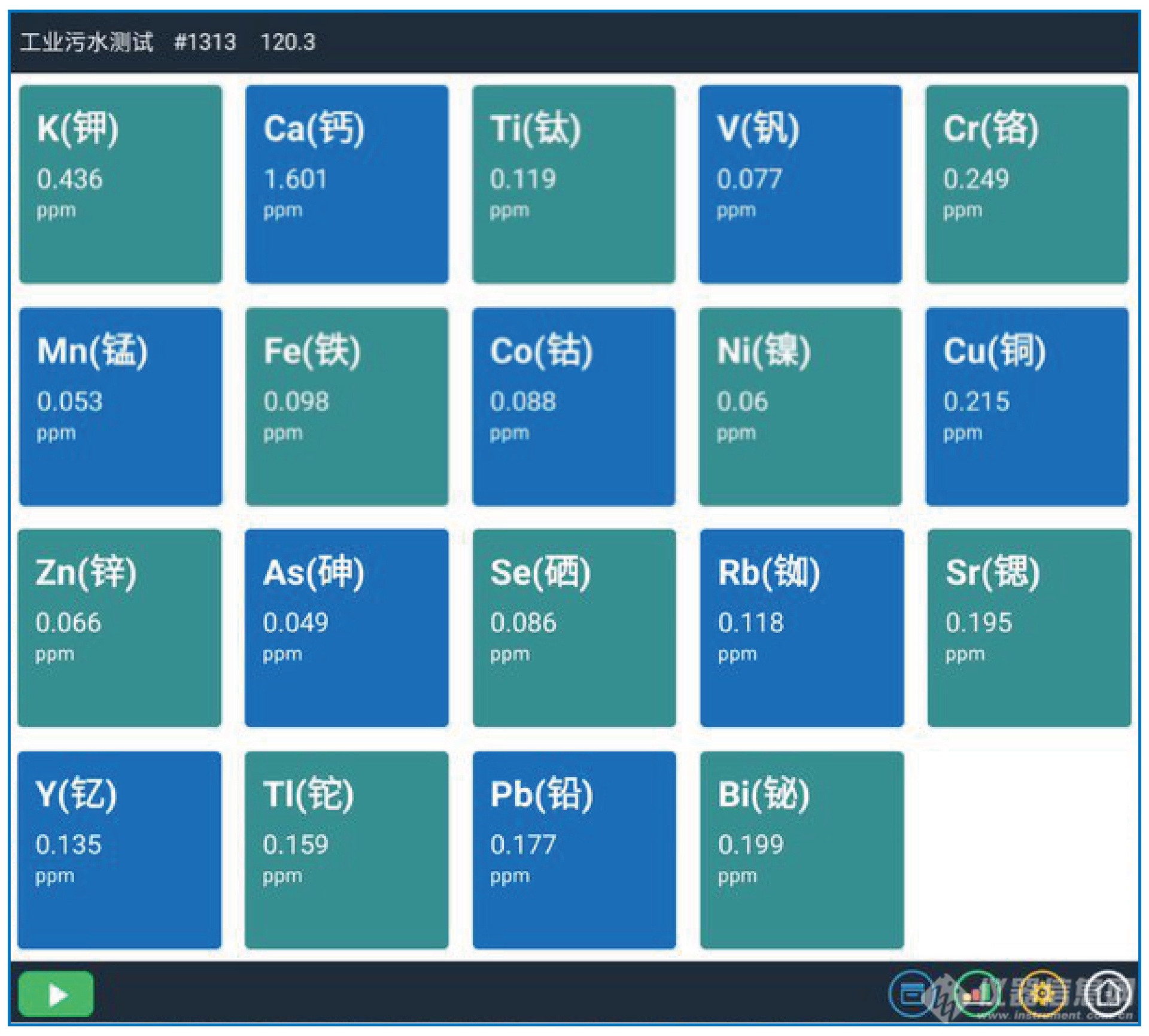Image resolution: width=1149 pixels, height=1036 pixels.
Task: Go to the white home icon
Action: click(x=1108, y=994)
